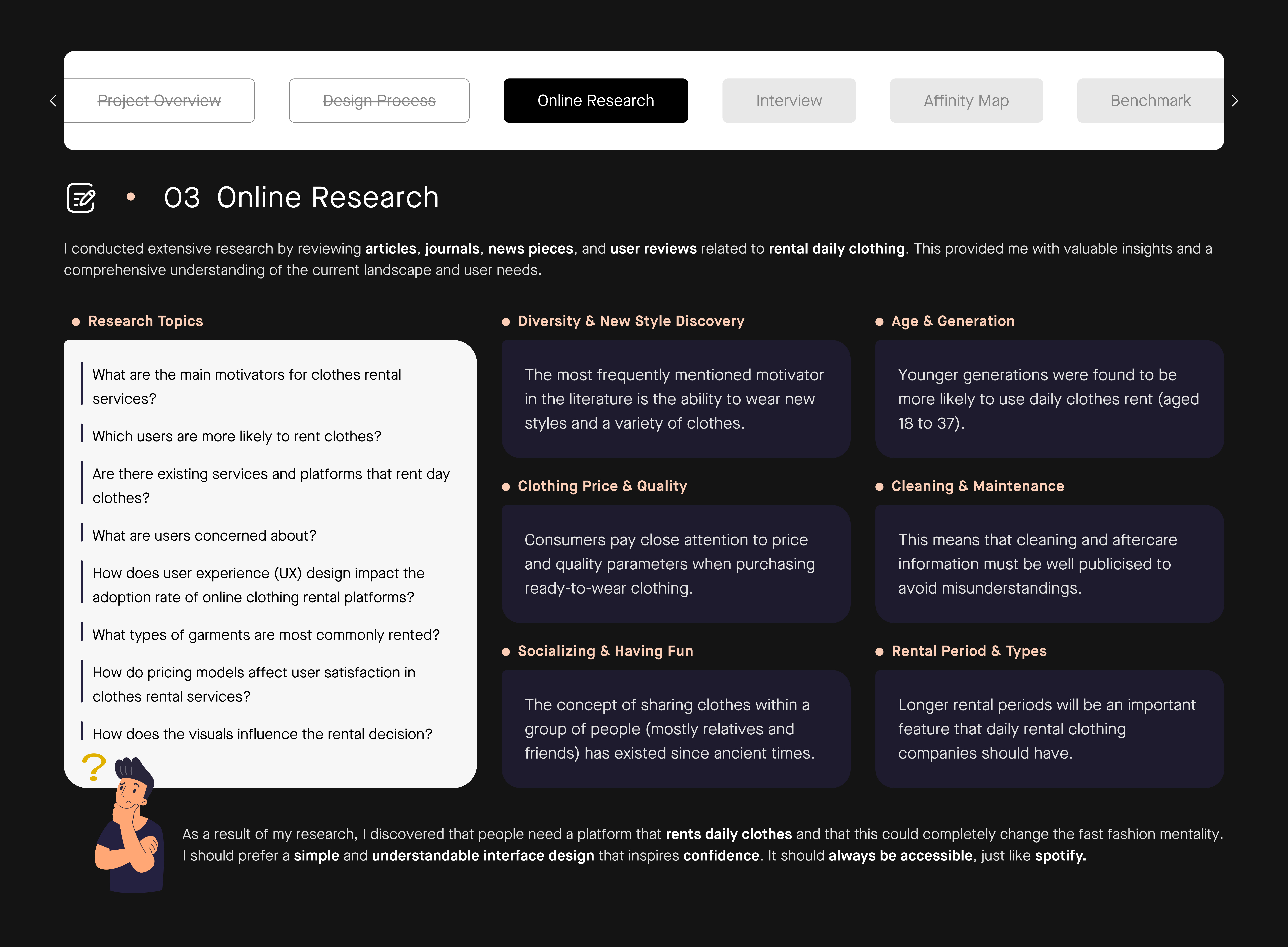Click the active Online Research tab
The image size is (1288, 947).
pos(596,100)
